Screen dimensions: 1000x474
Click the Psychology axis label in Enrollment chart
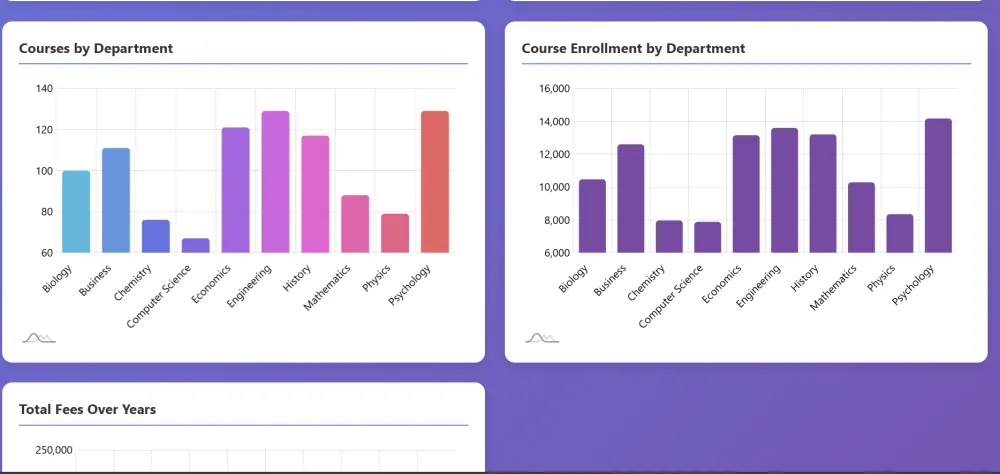913,284
